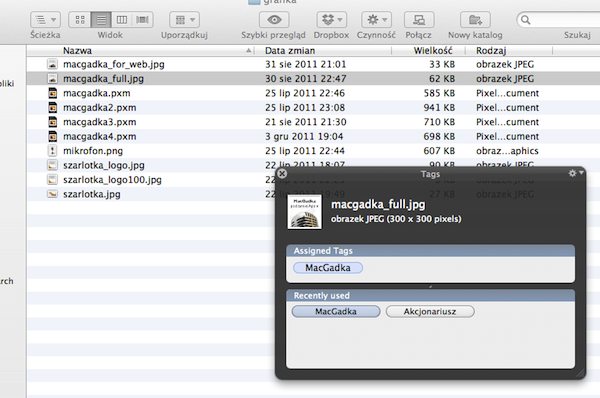The height and width of the screenshot is (398, 600).
Task: Click the recently used MacGadka tag
Action: 336,312
